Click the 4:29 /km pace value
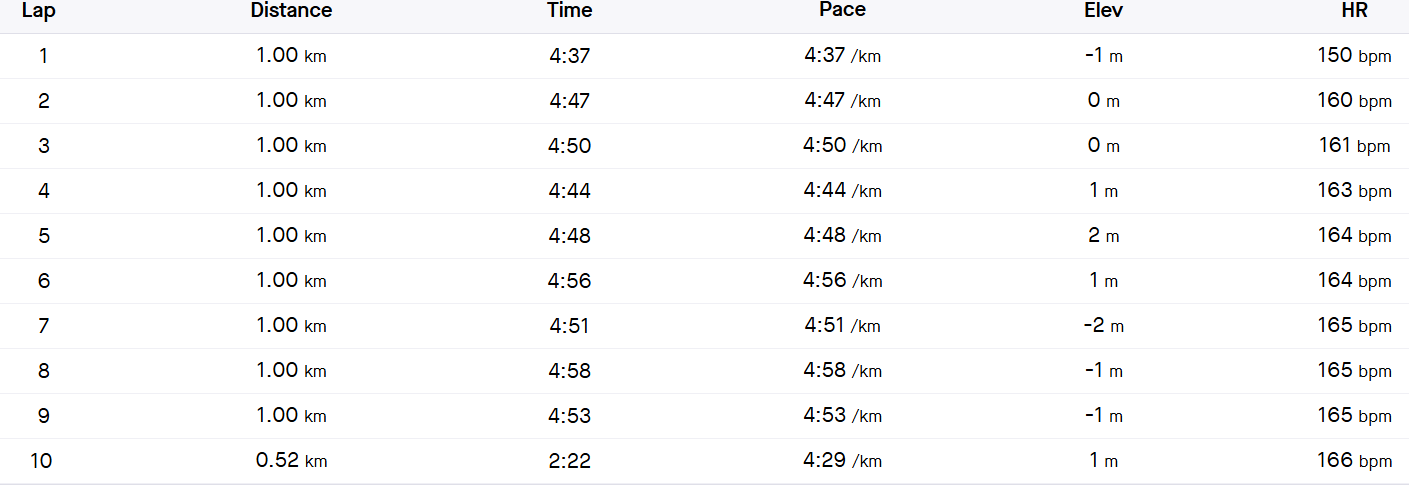 (842, 461)
